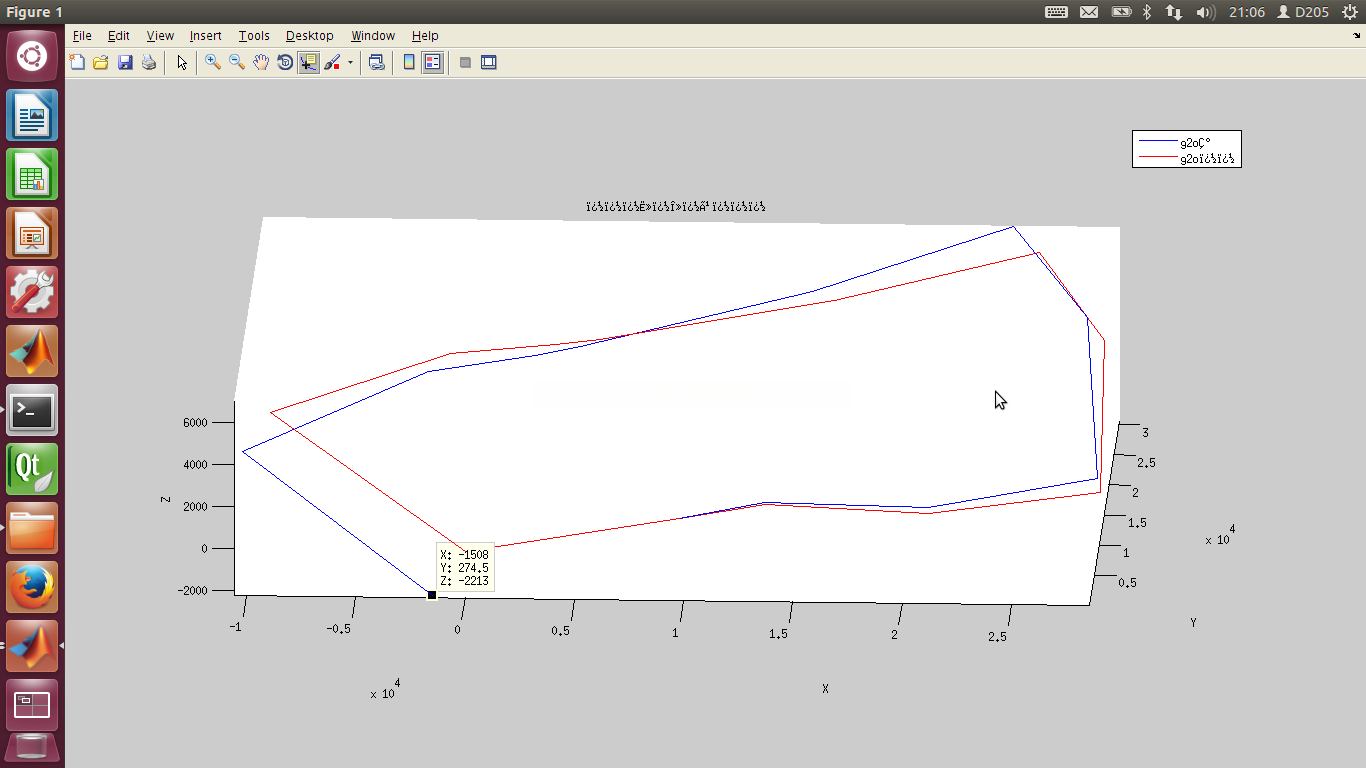Open the system gear session menu
Viewport: 1366px width, 768px height.
[1350, 12]
